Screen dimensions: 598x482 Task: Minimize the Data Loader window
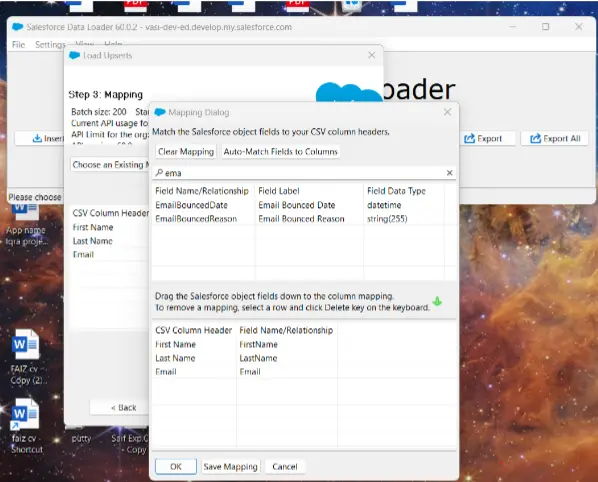[x=513, y=27]
